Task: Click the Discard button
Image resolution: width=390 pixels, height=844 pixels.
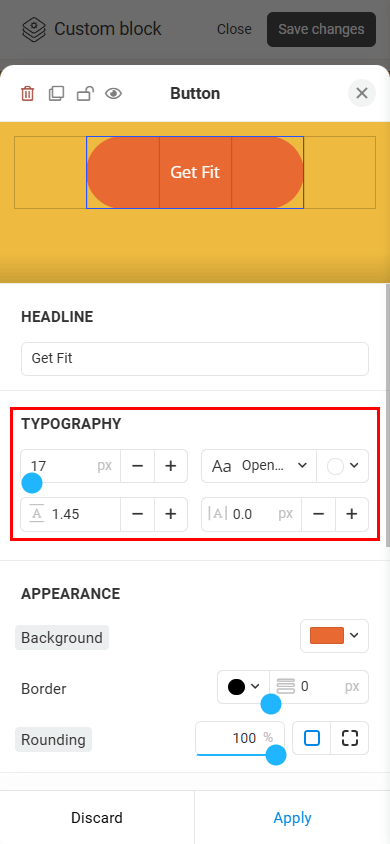Action: 97,818
